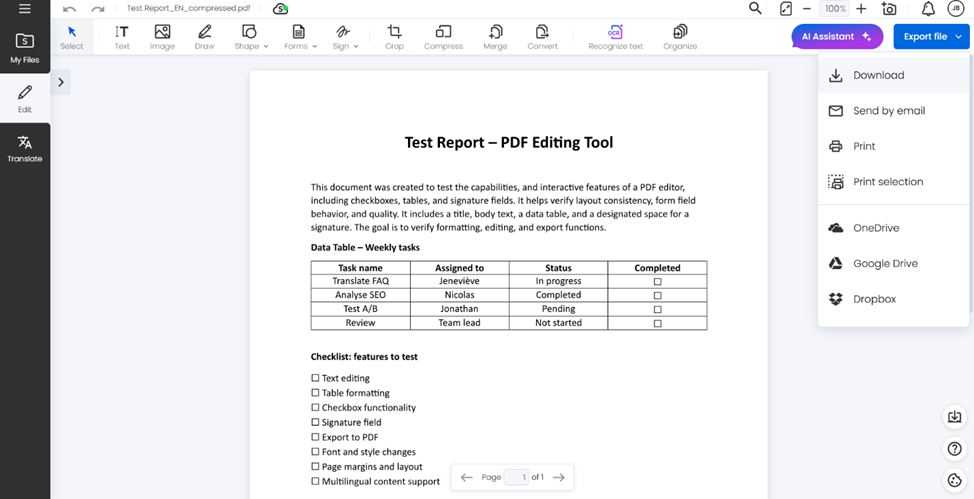The width and height of the screenshot is (974, 499).
Task: Open the AI Assistant
Action: click(837, 37)
